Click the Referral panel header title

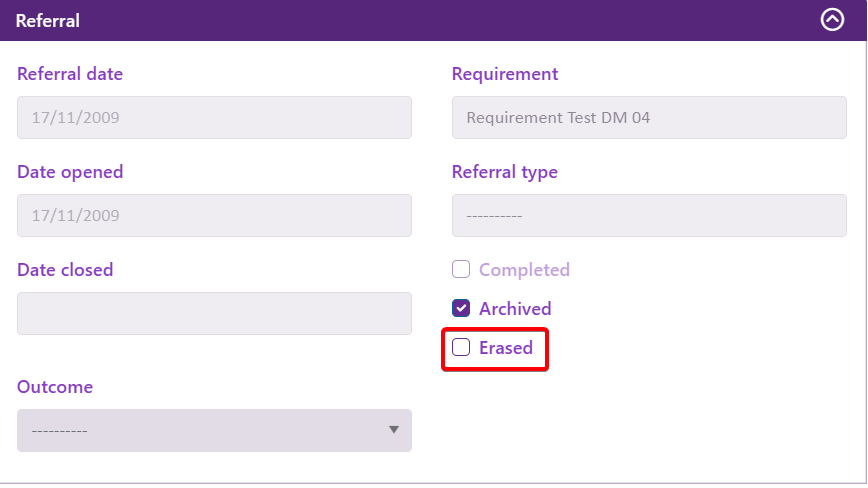48,20
